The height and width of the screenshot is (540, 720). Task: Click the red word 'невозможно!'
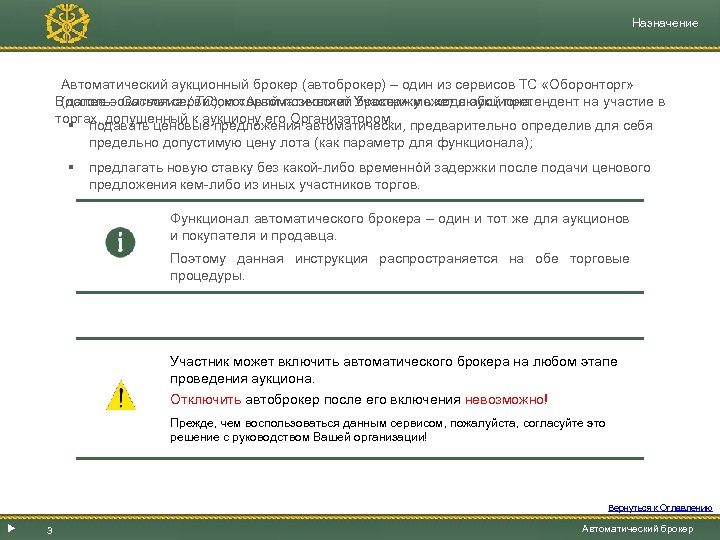tap(506, 399)
